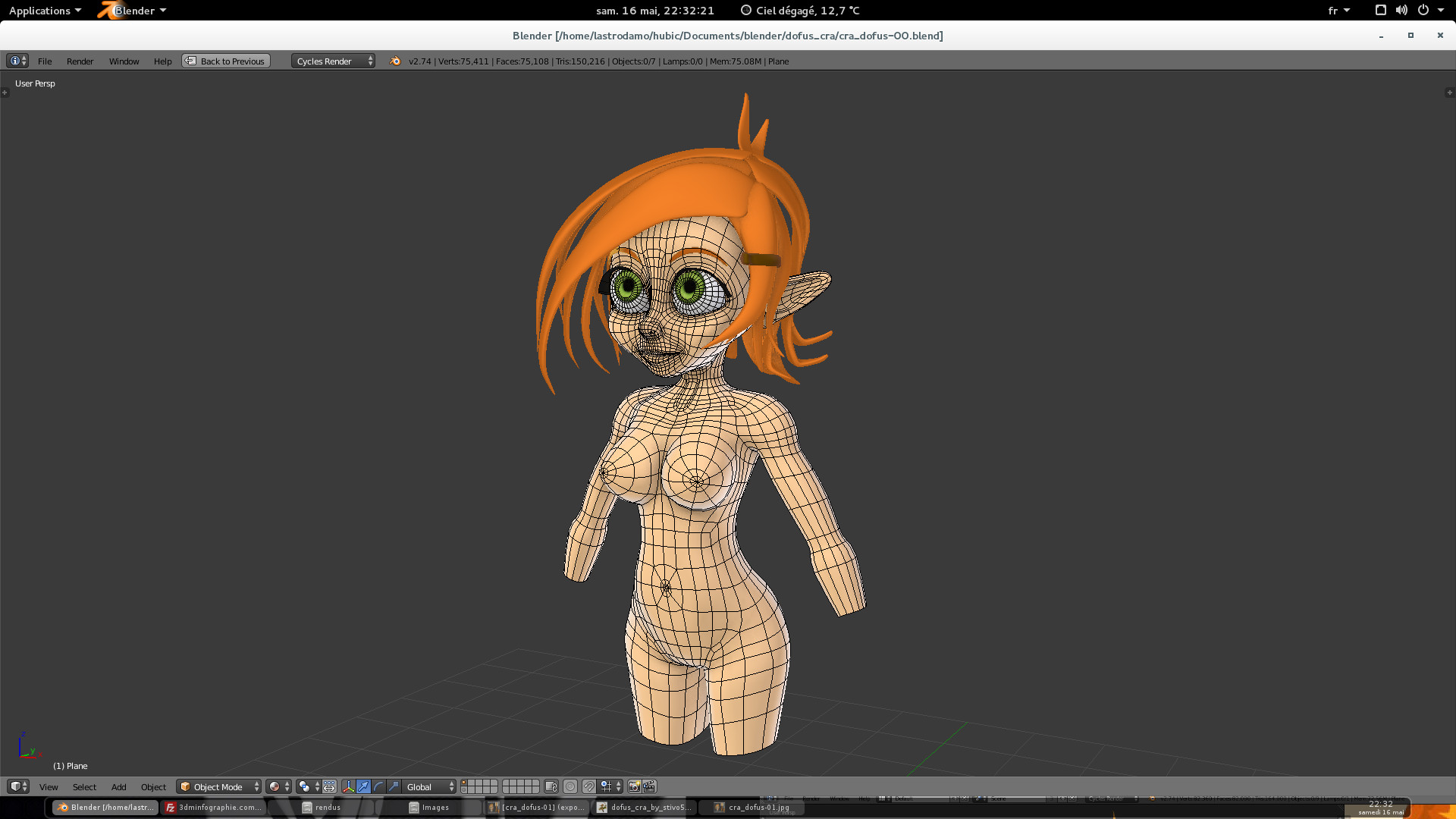Open the File menu
This screenshot has width=1456, height=819.
(x=45, y=61)
